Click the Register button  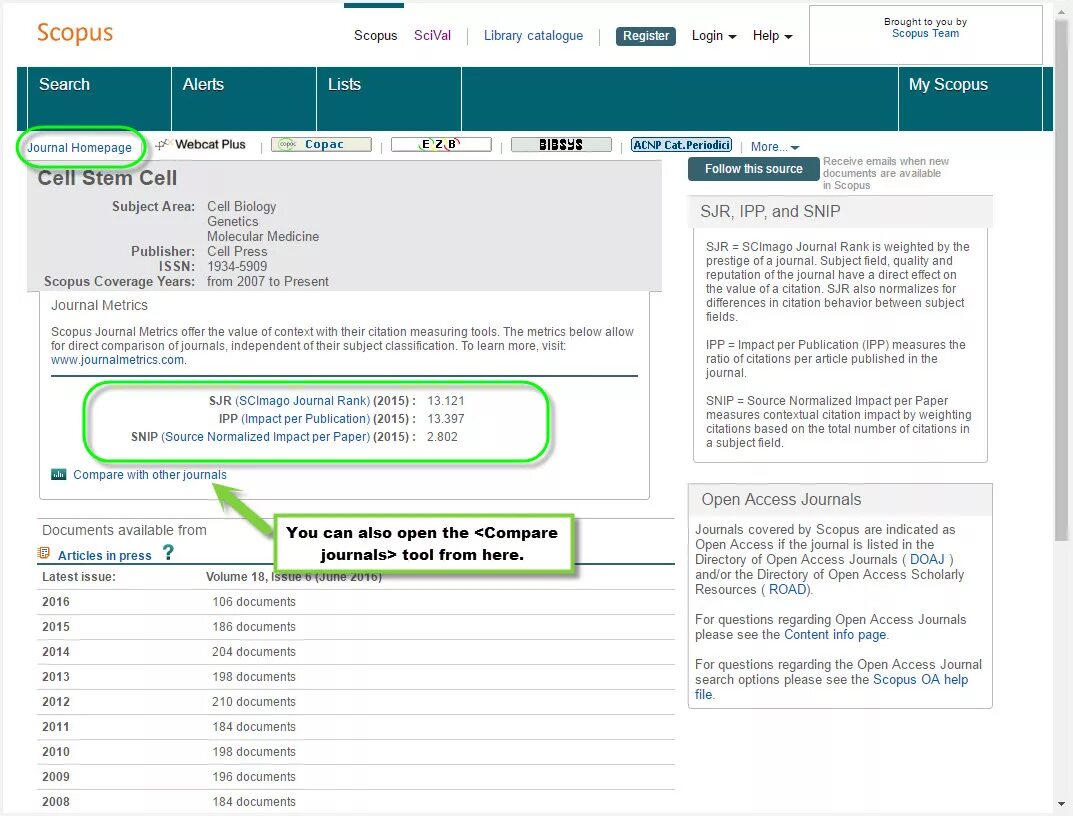(645, 36)
